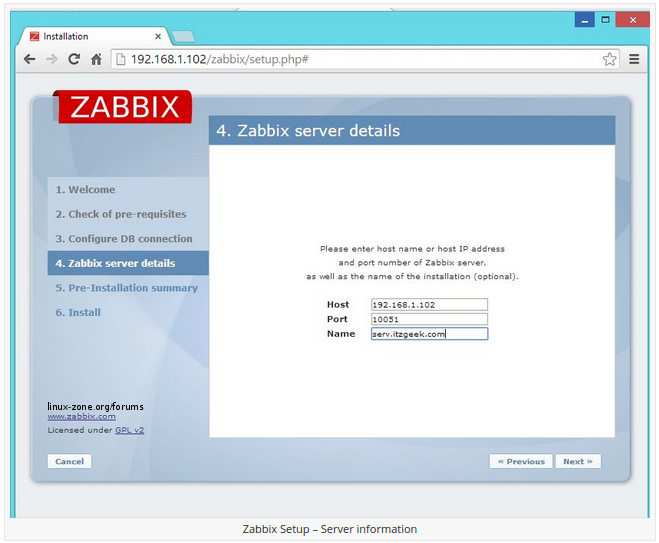Go back with Previous button
The image size is (659, 543).
521,462
